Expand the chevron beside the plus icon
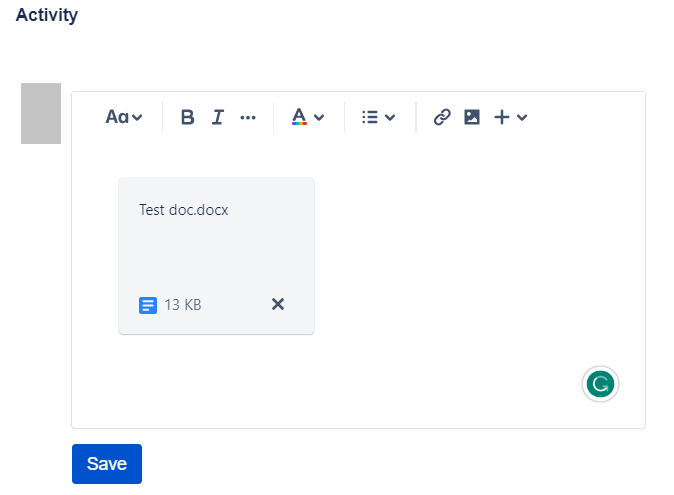This screenshot has width=674, height=495. 522,117
